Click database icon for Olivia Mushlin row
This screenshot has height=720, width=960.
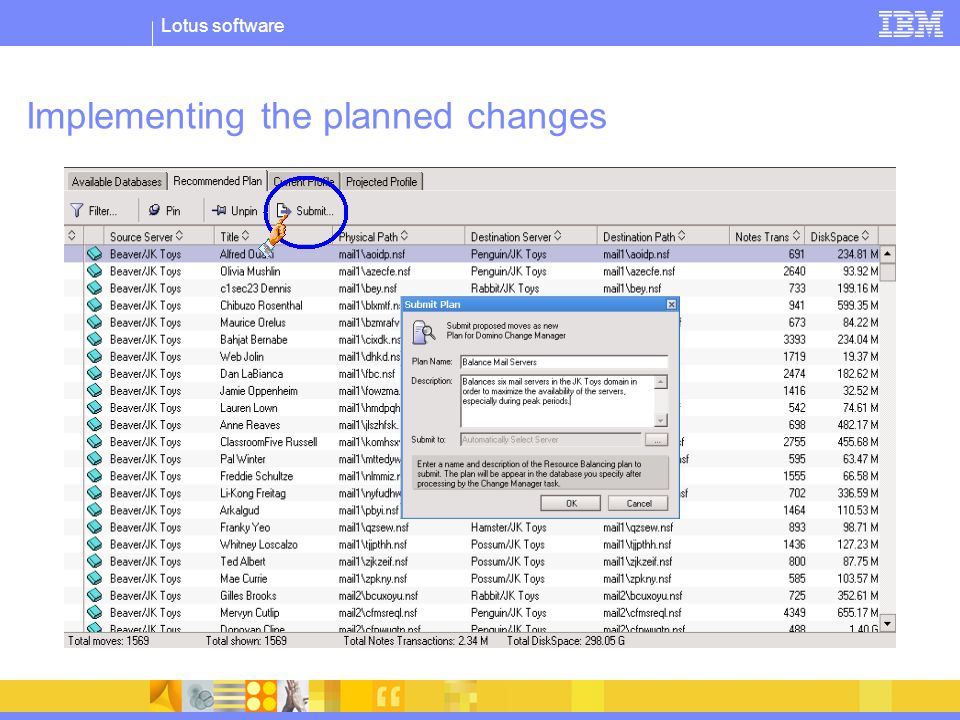click(94, 271)
